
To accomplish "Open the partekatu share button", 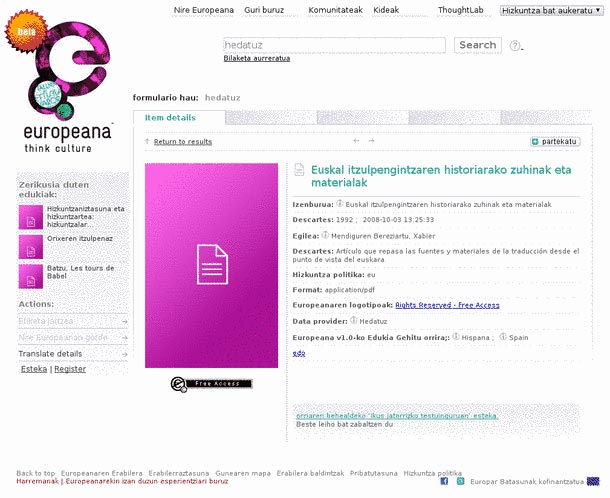I will (555, 142).
